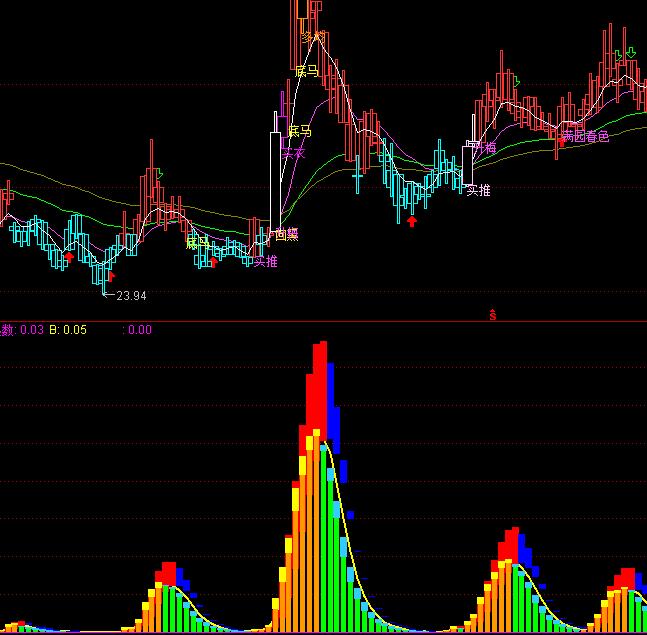This screenshot has width=647, height=635.
Task: Click the white 实推 label
Action: [479, 190]
